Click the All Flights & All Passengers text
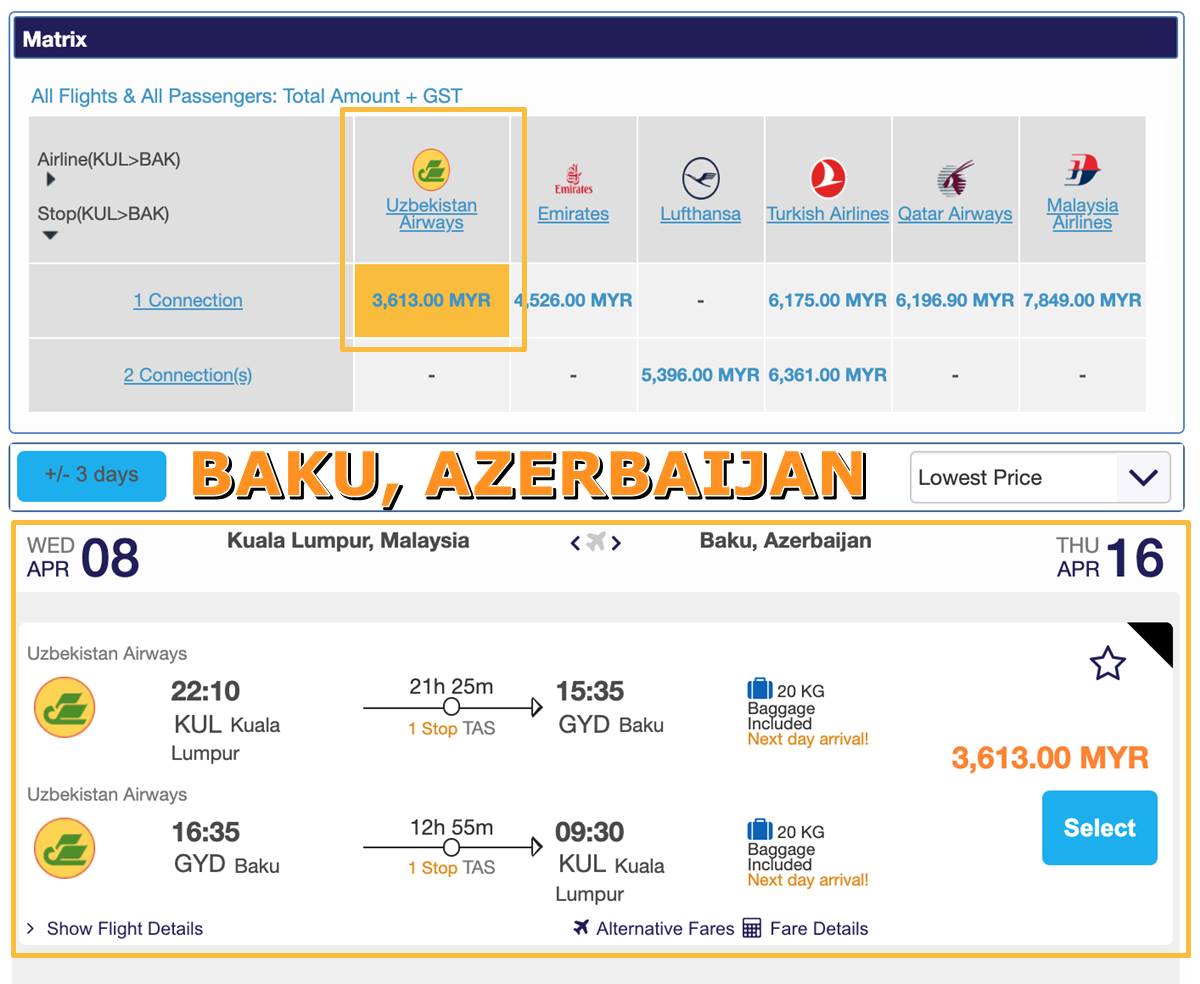 pyautogui.click(x=247, y=96)
